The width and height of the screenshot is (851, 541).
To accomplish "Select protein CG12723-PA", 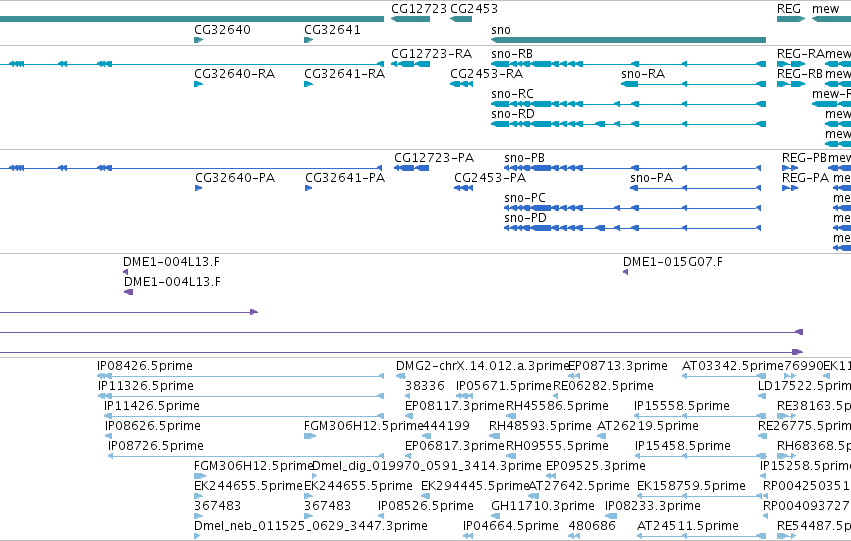I will click(x=411, y=168).
